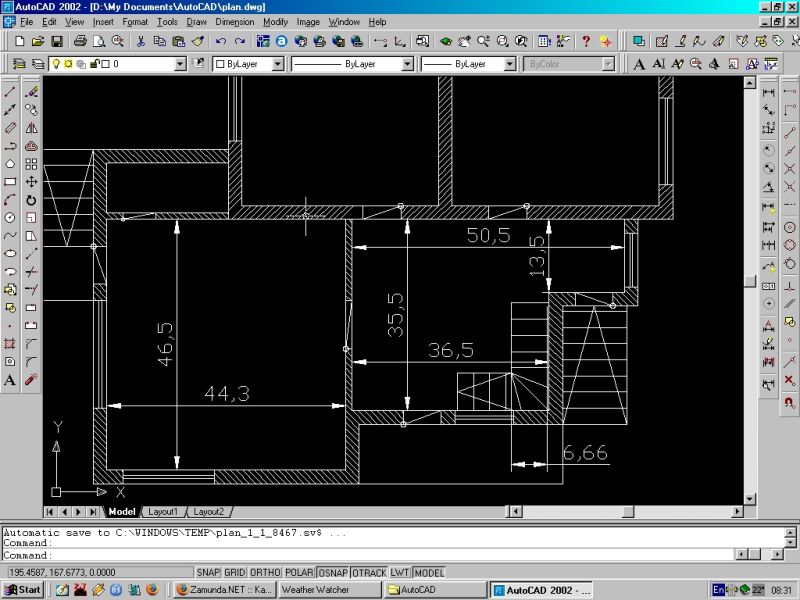Toggle ORTHO mode in status bar
The width and height of the screenshot is (800, 600).
point(265,572)
